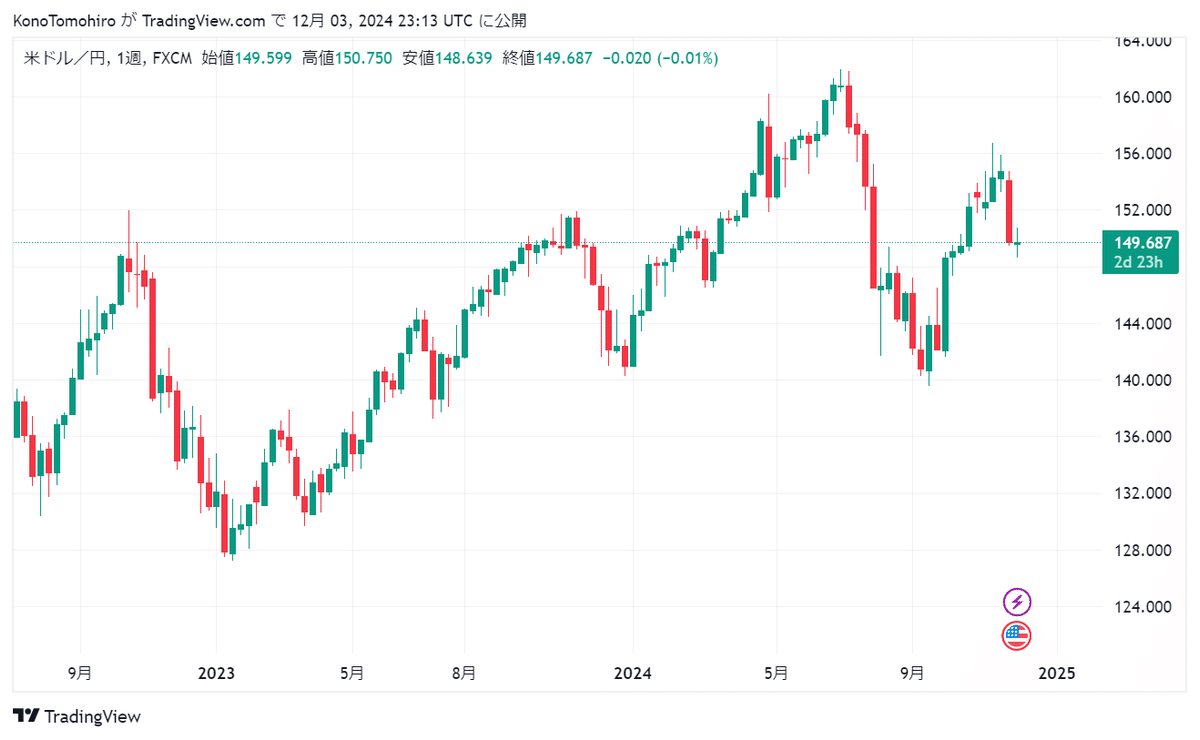Viewport: 1200px width, 740px height.
Task: Click the 124.000 price axis label
Action: pos(1144,607)
